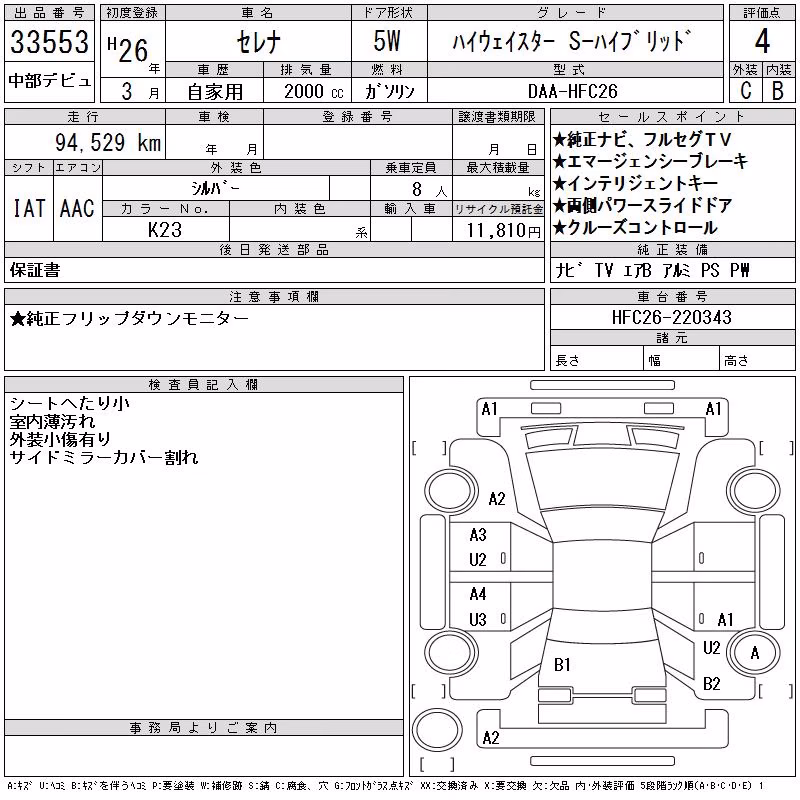Click the recycle deposit 11,810円
Image resolution: width=800 pixels, height=800 pixels.
coord(504,231)
